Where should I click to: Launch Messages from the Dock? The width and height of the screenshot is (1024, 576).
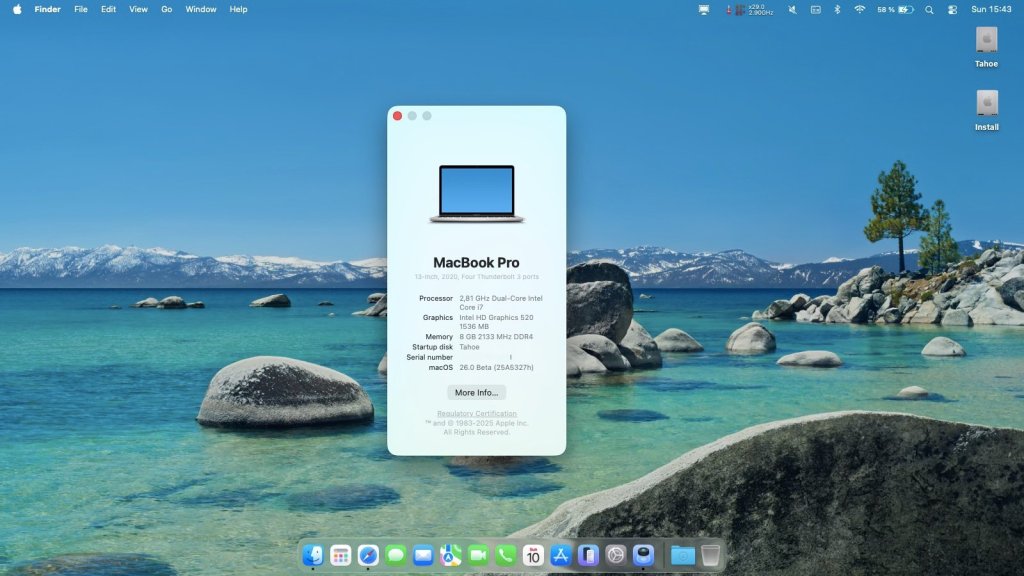coord(396,555)
